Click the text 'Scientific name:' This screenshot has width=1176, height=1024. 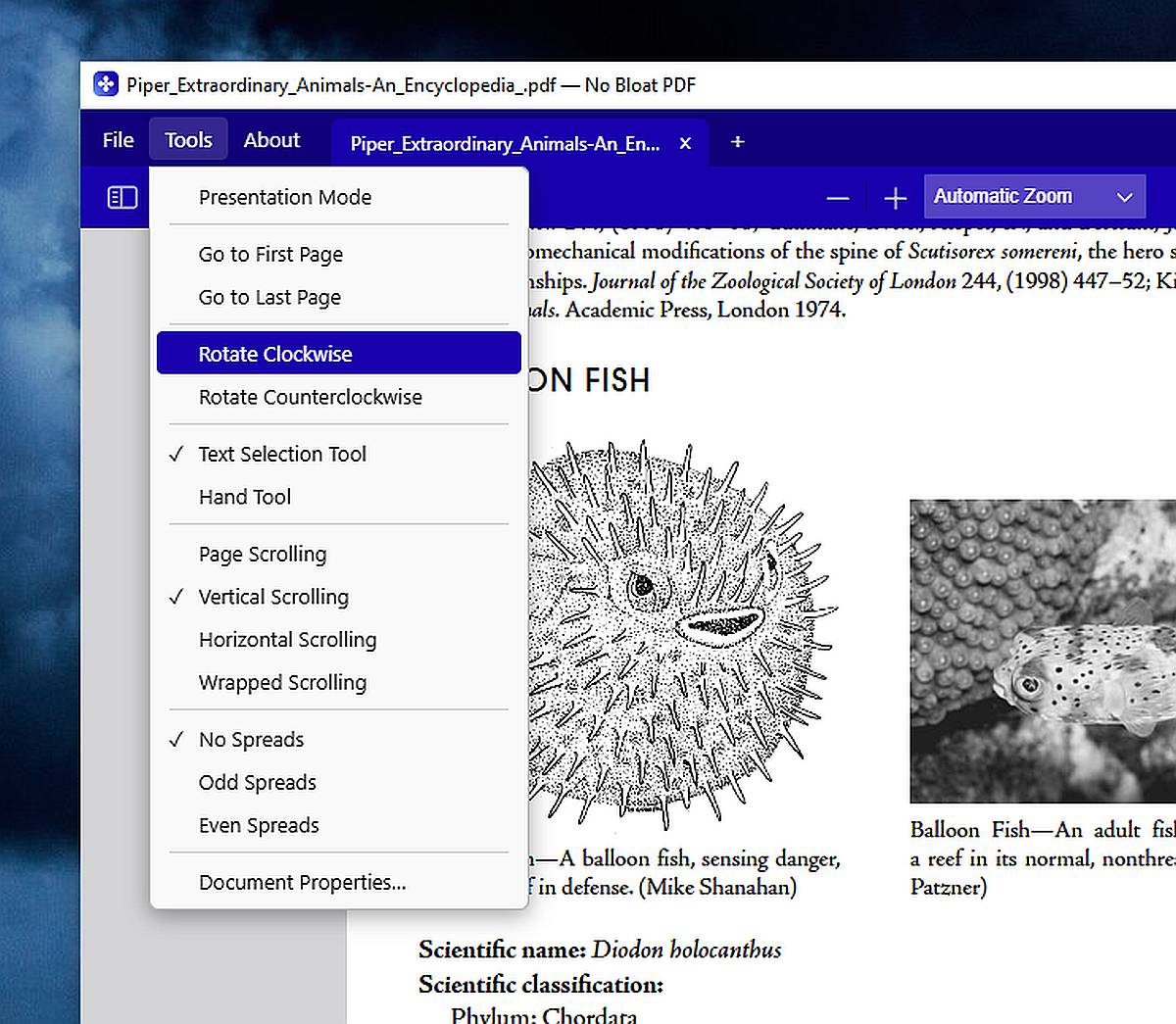point(502,951)
